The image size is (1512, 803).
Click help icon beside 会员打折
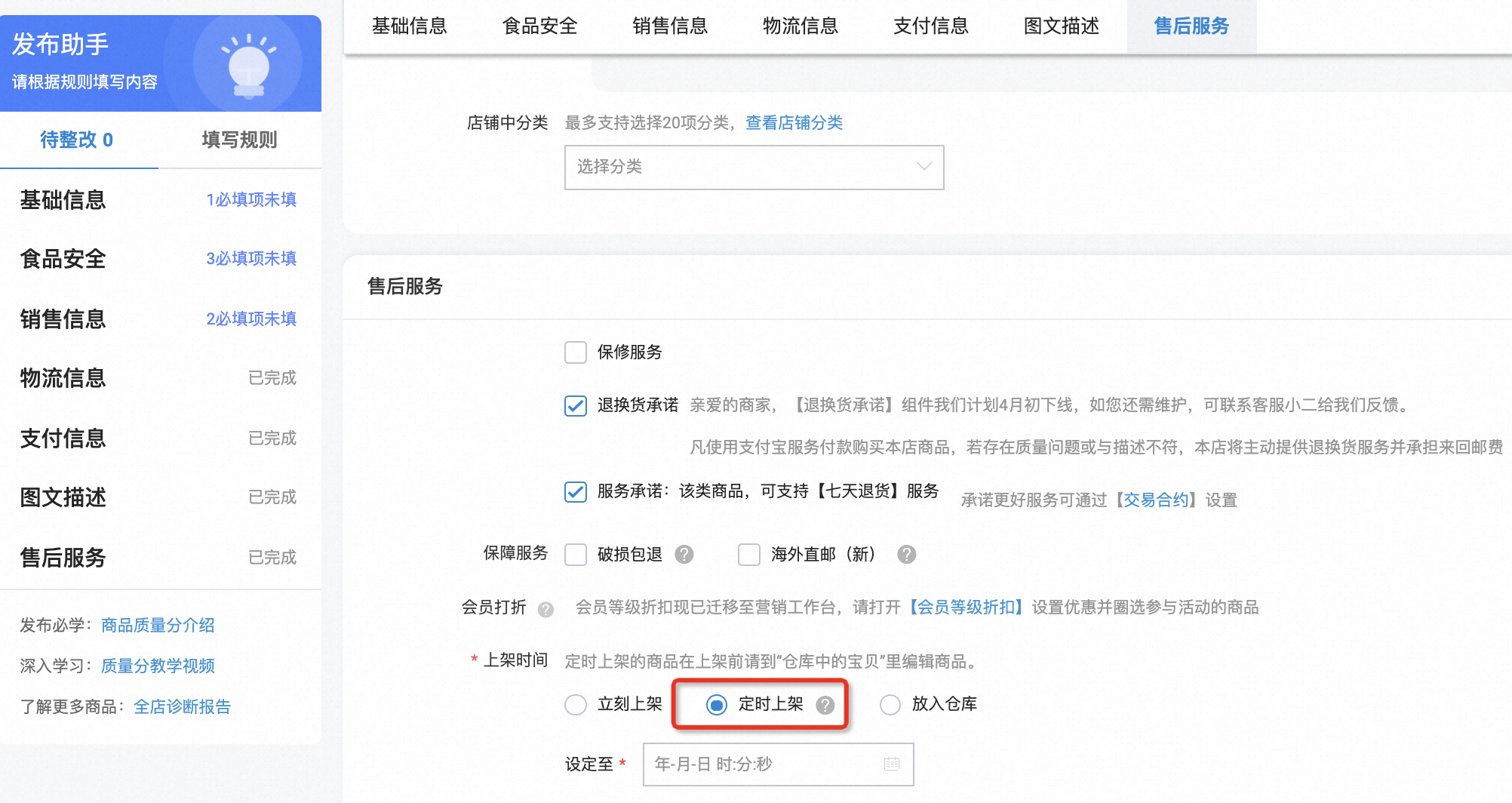pos(545,609)
